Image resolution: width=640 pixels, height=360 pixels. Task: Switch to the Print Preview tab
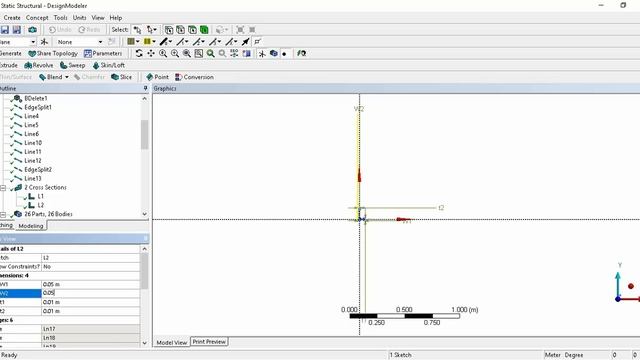[x=209, y=342]
